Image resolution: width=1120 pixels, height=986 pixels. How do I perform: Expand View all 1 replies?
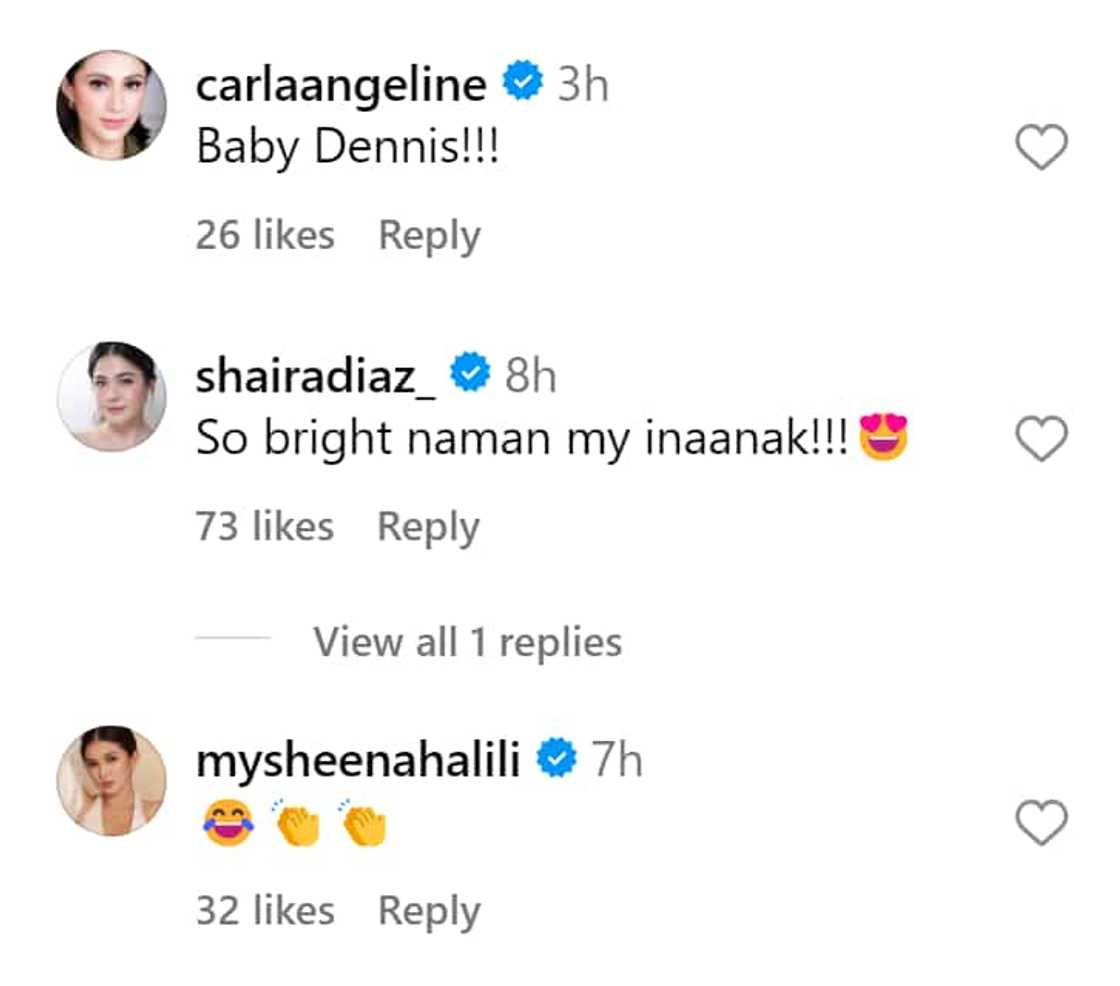coord(467,642)
